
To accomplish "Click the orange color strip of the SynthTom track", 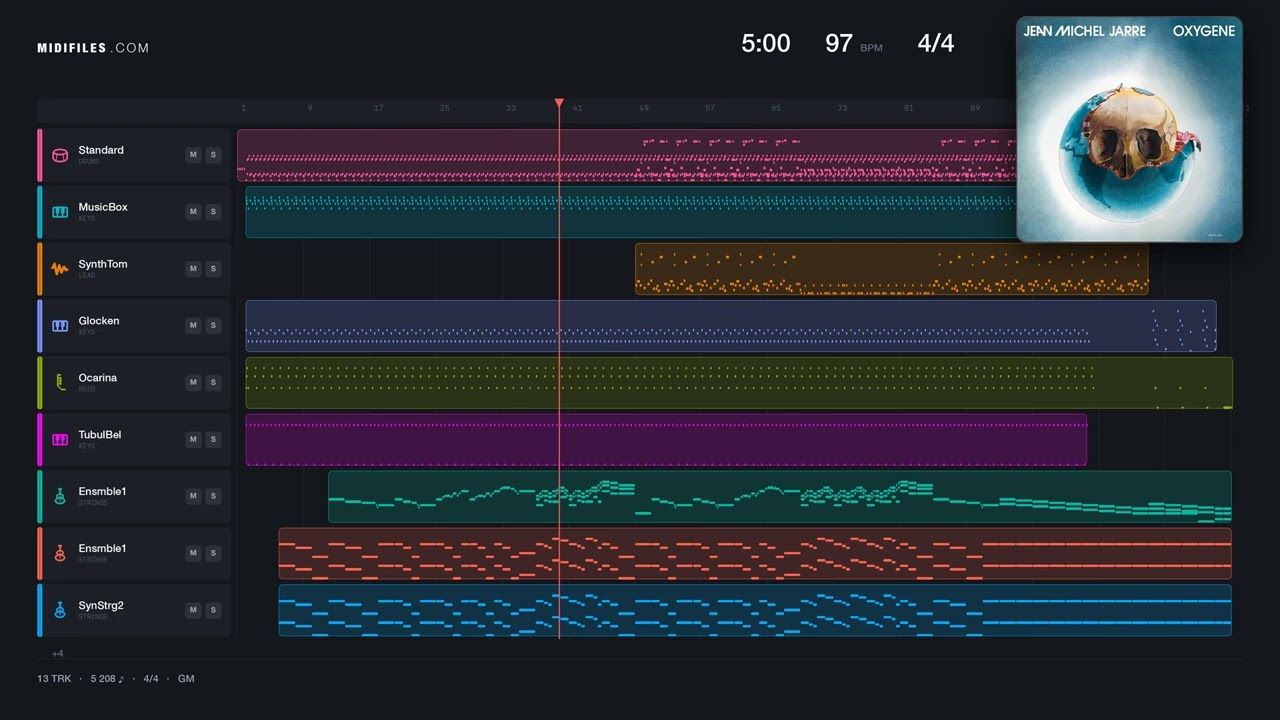I will (x=40, y=269).
